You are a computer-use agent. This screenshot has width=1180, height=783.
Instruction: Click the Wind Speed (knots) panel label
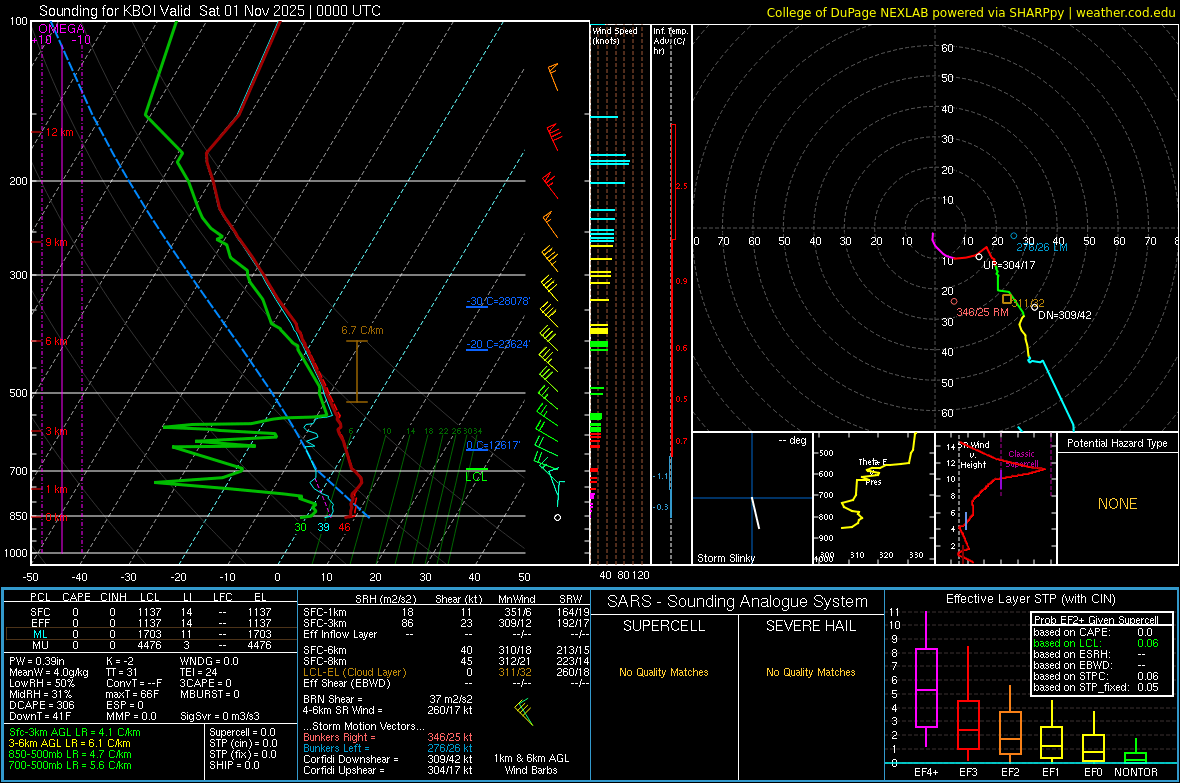pos(614,35)
